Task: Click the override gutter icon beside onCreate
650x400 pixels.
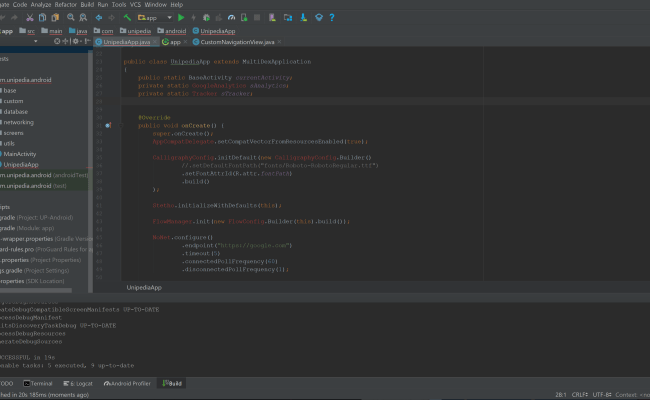Action: click(107, 125)
